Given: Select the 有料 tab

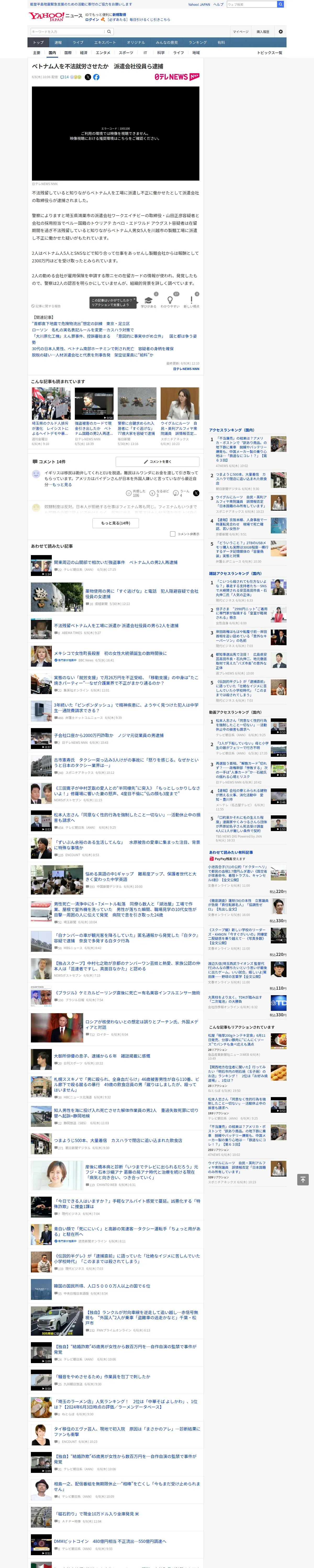Looking at the screenshot, I should pyautogui.click(x=221, y=43).
